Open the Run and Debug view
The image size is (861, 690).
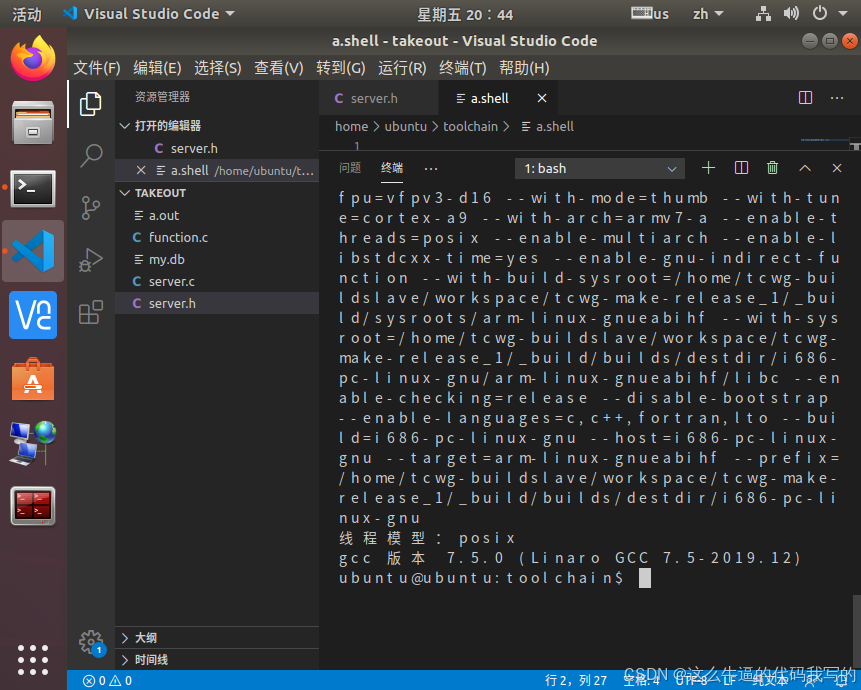[91, 260]
